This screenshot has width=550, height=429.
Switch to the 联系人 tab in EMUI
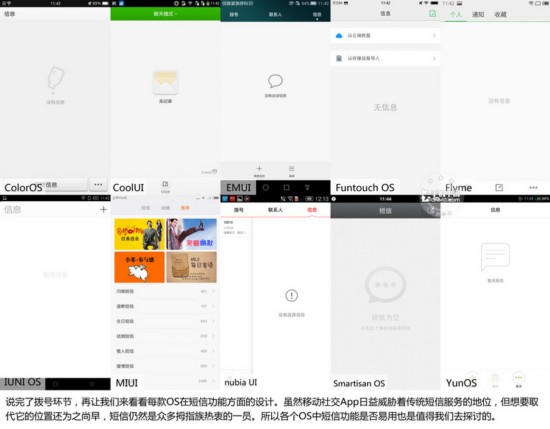(x=275, y=14)
